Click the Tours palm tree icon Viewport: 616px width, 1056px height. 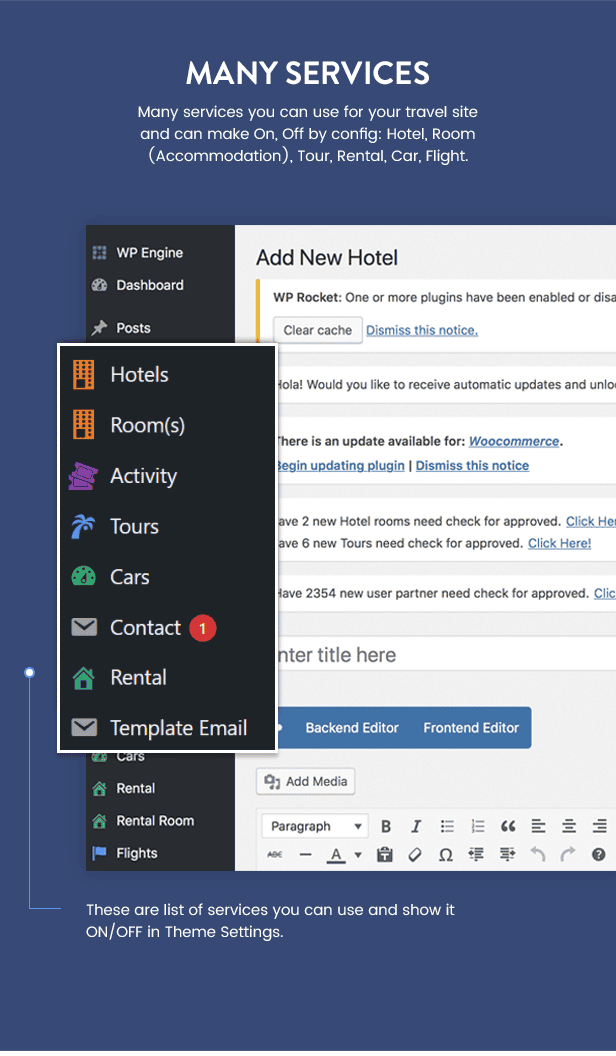click(x=85, y=526)
